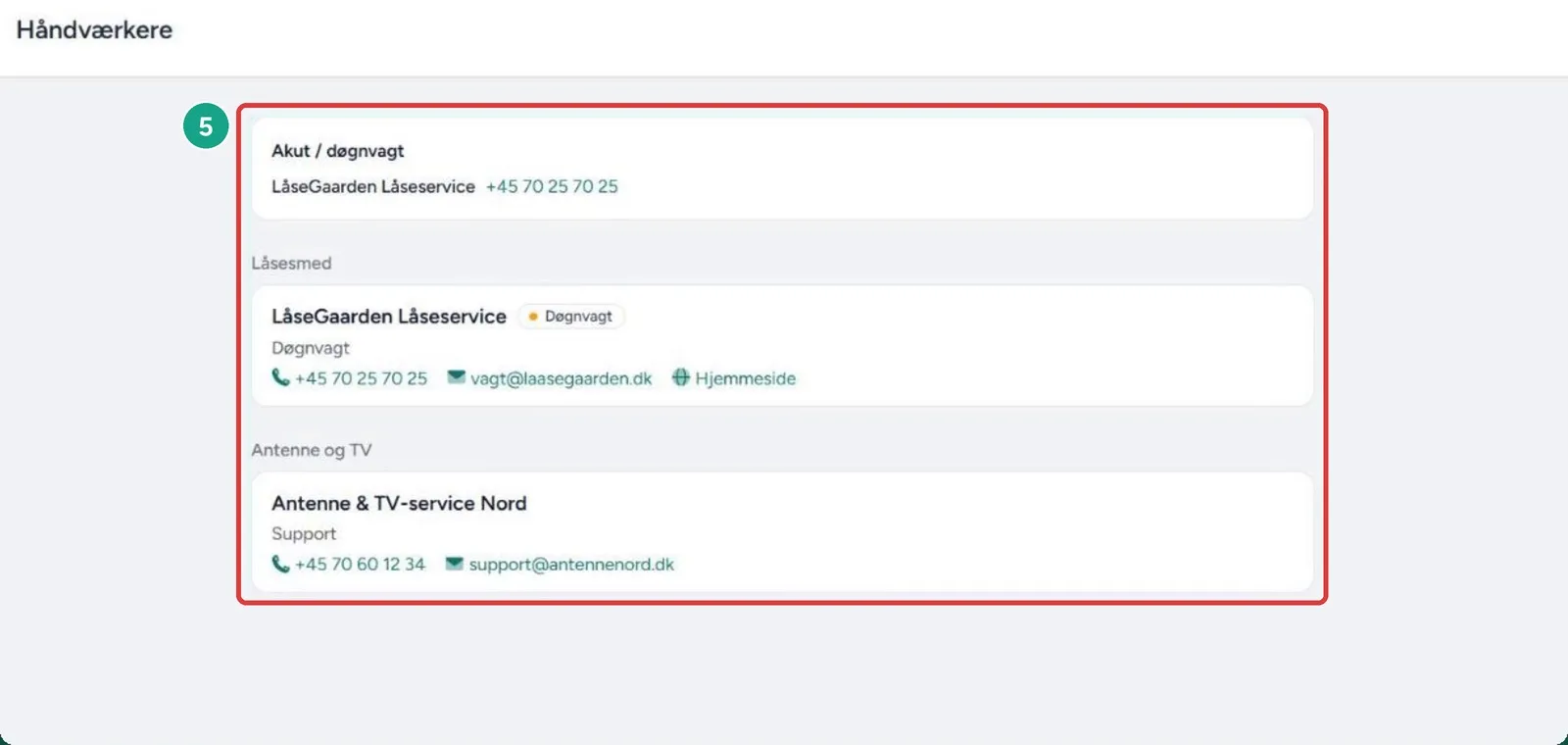Select the Antenne & TV-service Nord title
1568x745 pixels.
[x=399, y=503]
